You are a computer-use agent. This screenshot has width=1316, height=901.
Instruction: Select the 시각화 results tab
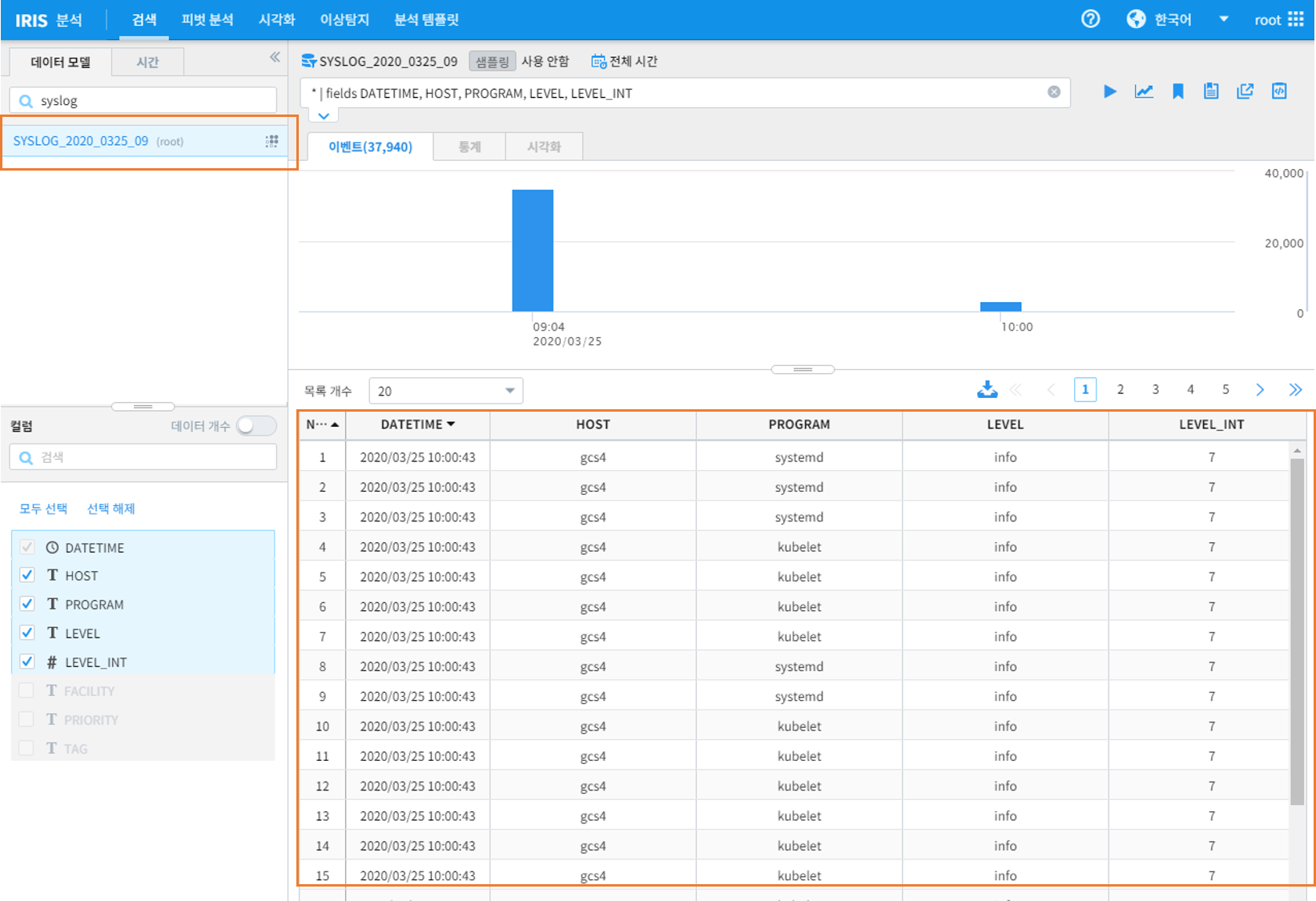click(544, 147)
